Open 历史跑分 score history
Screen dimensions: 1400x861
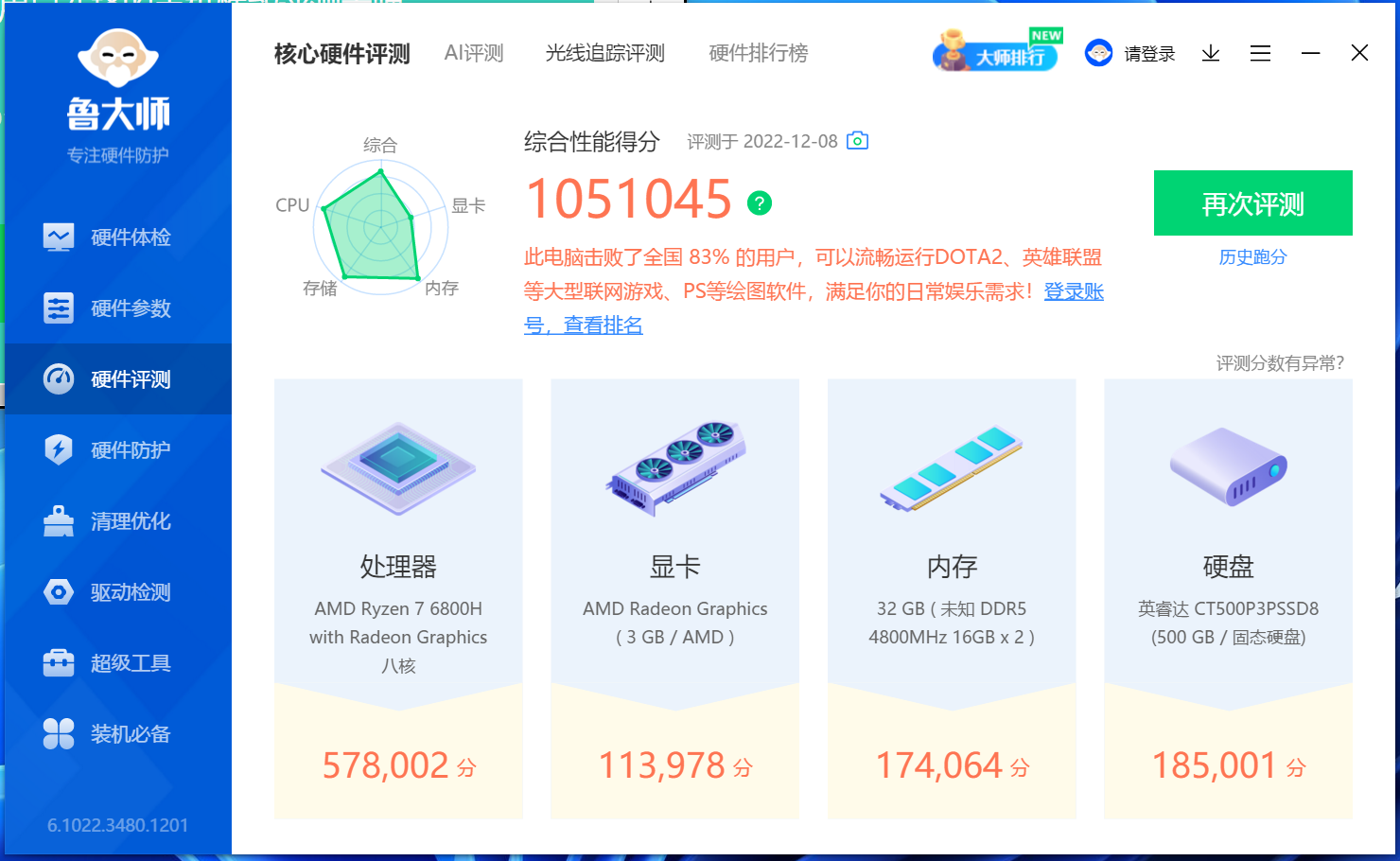[1252, 256]
